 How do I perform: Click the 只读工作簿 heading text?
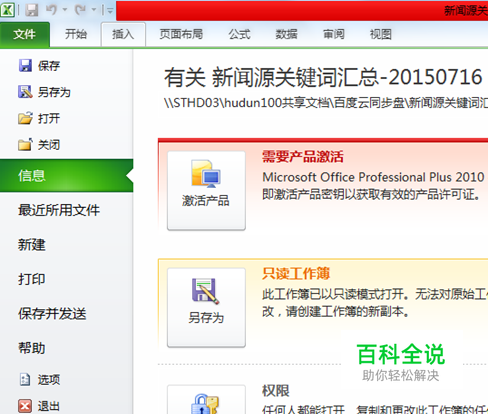[296, 273]
